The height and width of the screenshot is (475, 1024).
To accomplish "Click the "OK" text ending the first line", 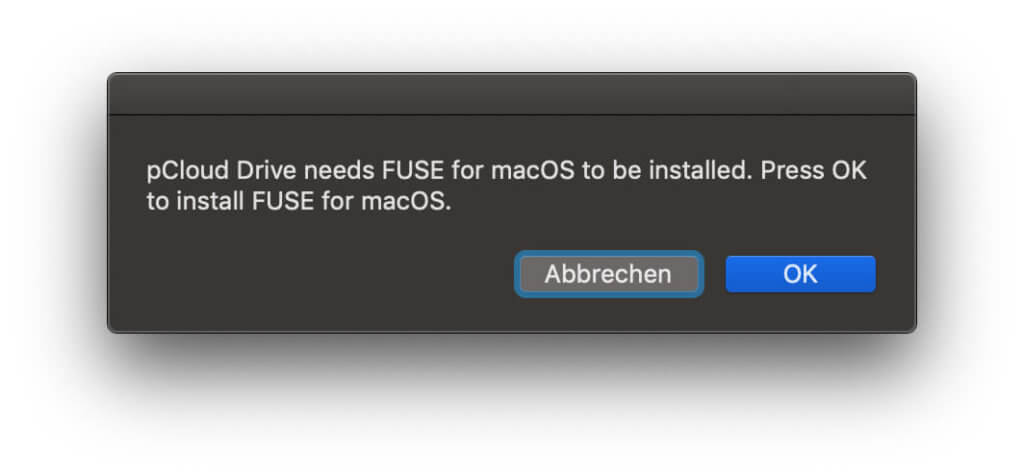I will click(x=848, y=171).
